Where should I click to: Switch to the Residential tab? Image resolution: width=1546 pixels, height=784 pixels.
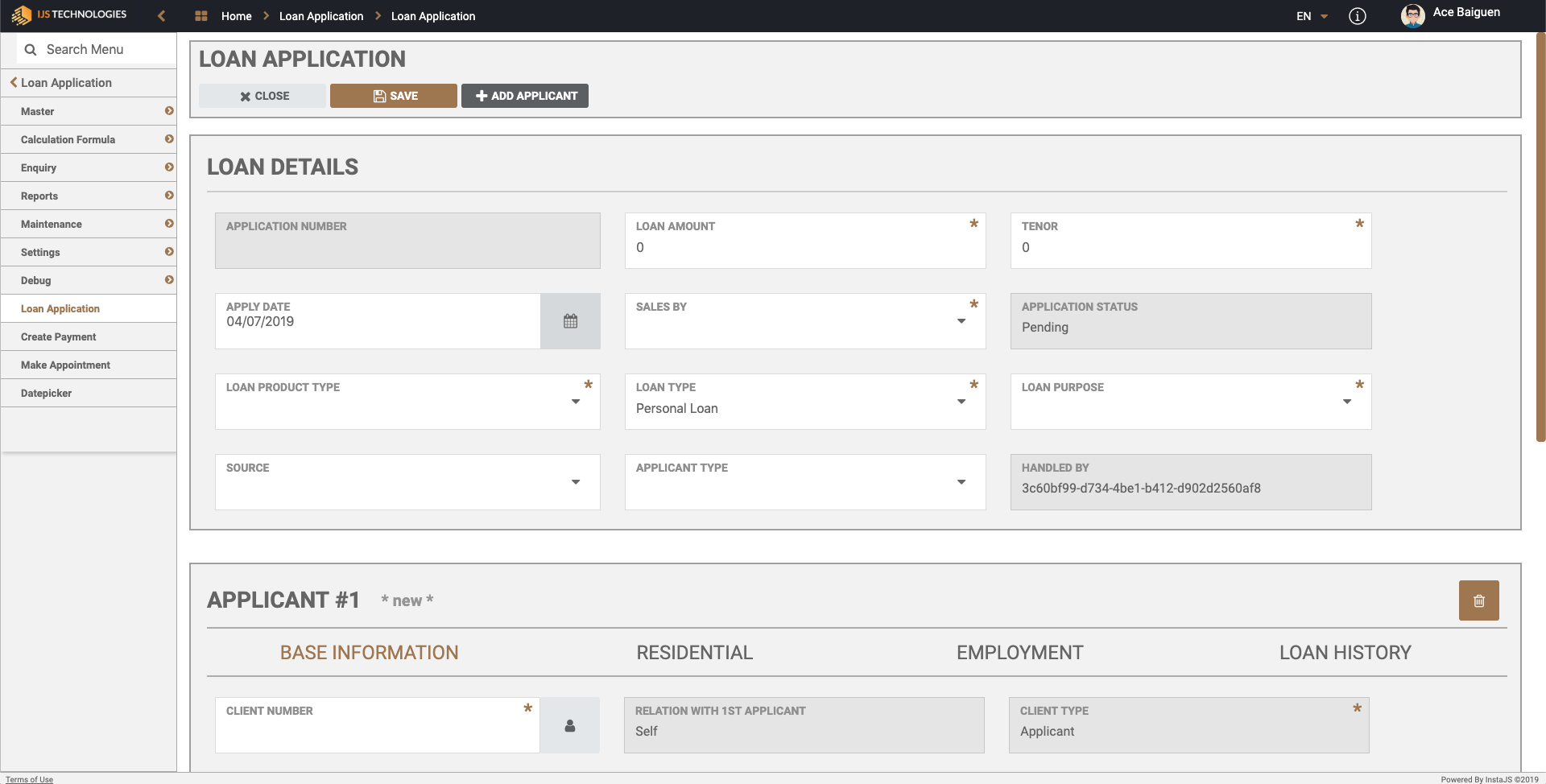[x=694, y=653]
